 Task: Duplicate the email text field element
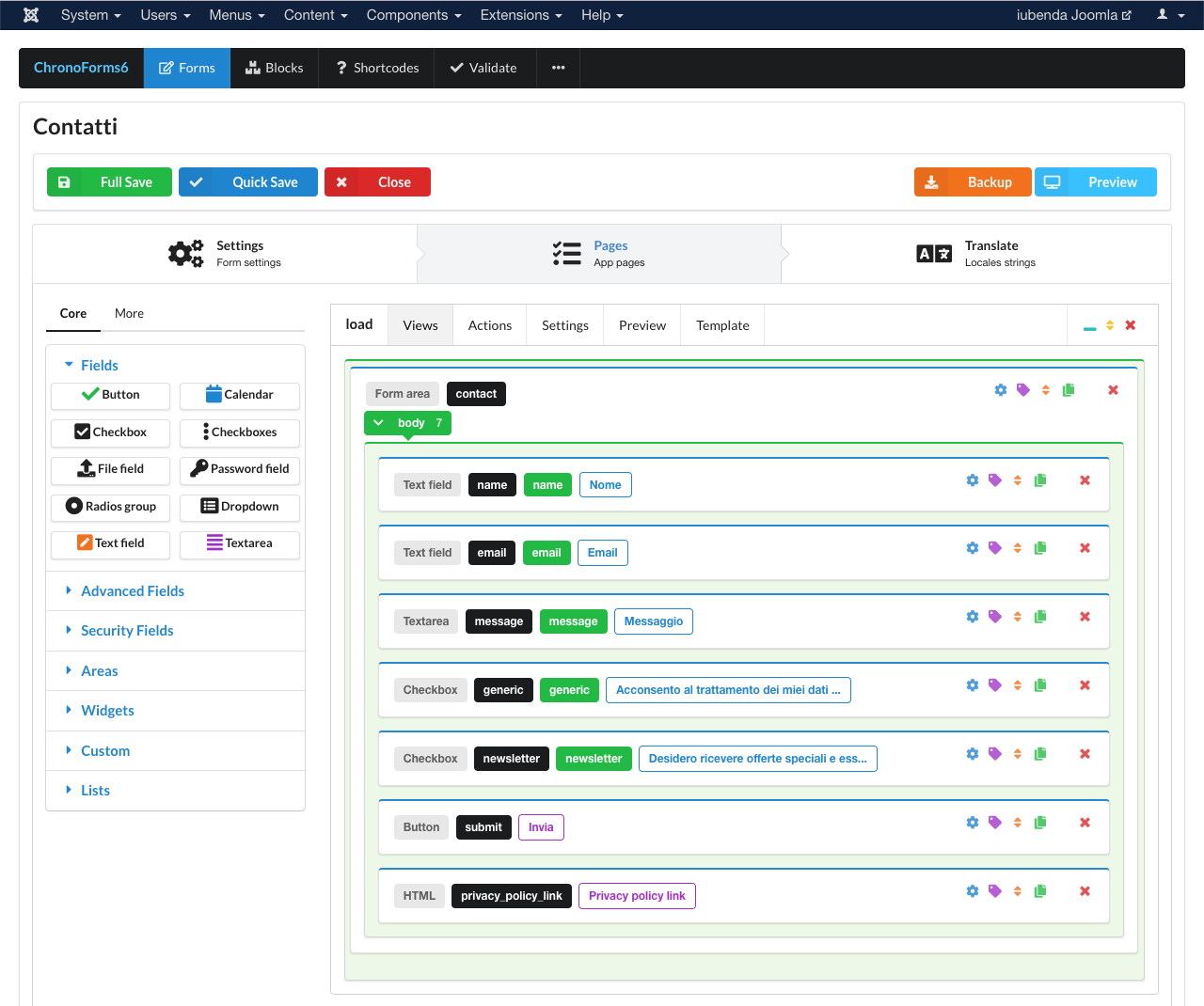pos(1039,548)
